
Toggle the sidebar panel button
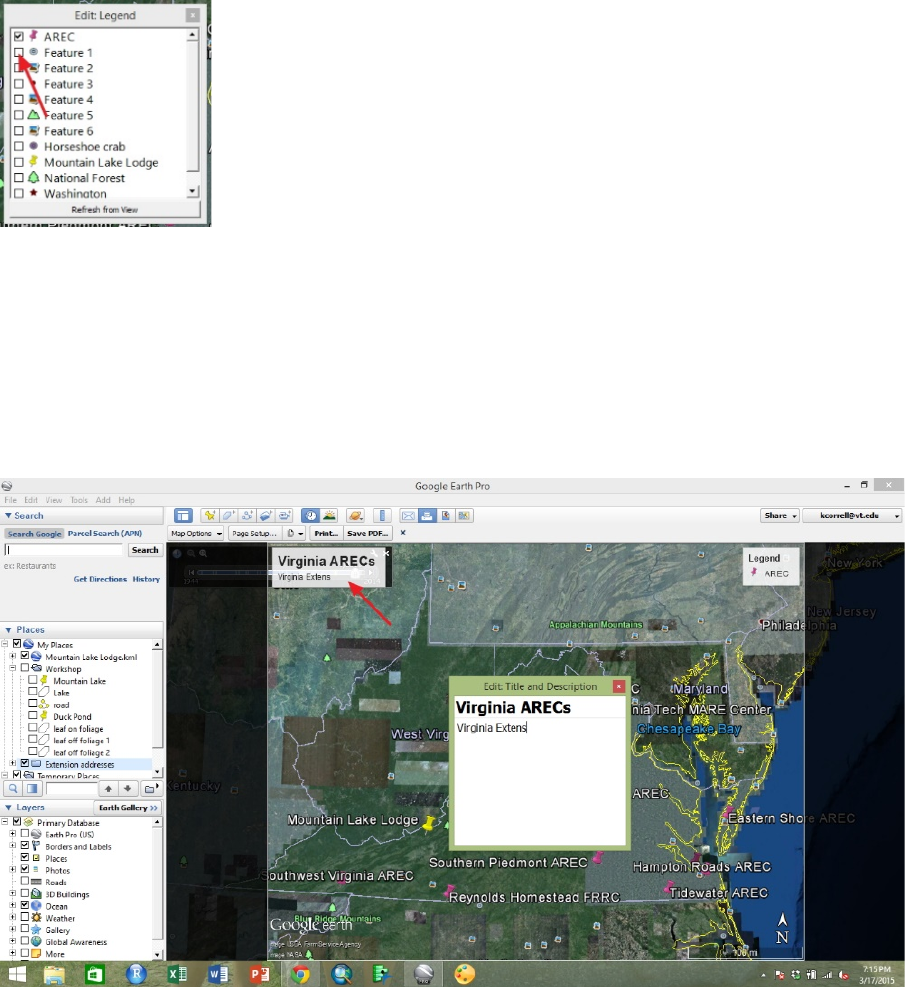click(x=183, y=516)
